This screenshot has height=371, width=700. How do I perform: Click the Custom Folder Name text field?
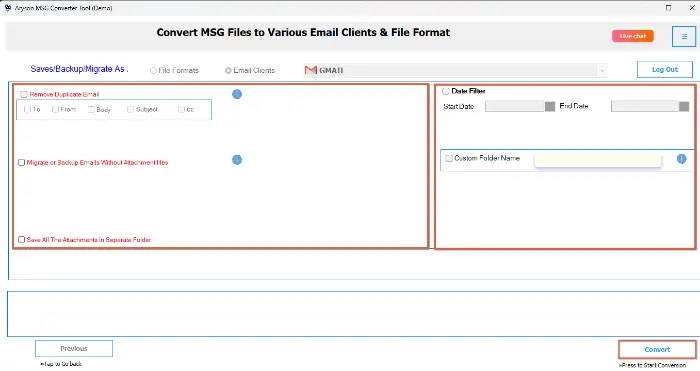598,160
